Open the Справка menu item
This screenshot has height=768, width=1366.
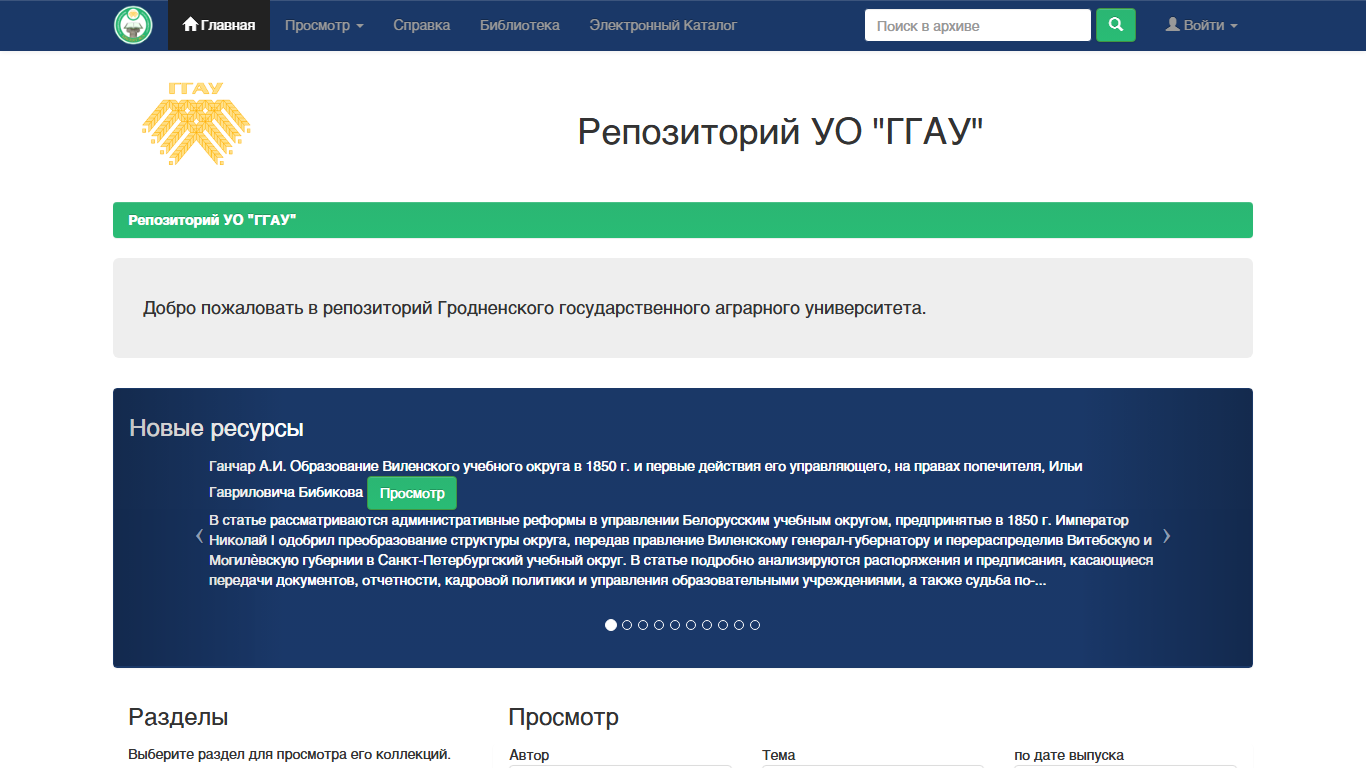[x=422, y=25]
